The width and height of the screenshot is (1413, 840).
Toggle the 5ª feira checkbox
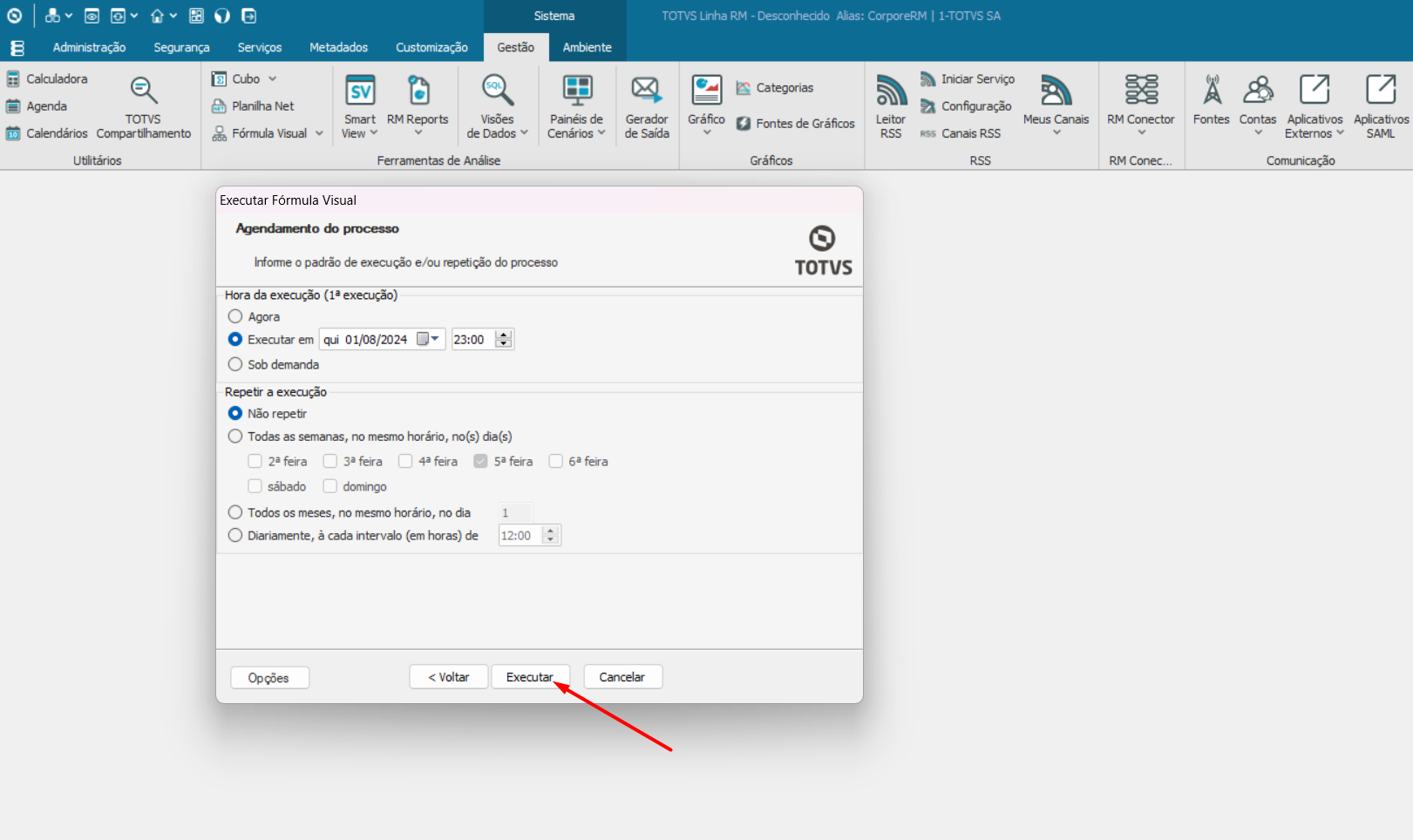pos(480,461)
